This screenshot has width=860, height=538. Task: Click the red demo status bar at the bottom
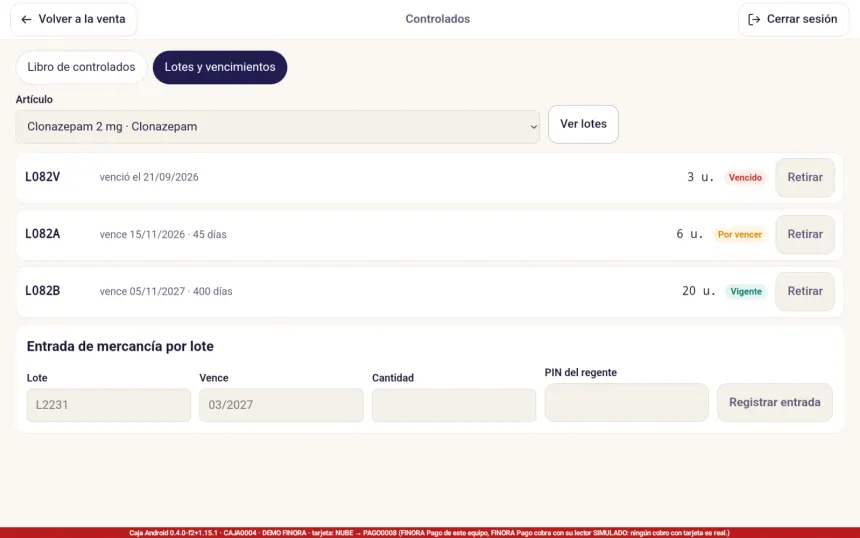(430, 533)
